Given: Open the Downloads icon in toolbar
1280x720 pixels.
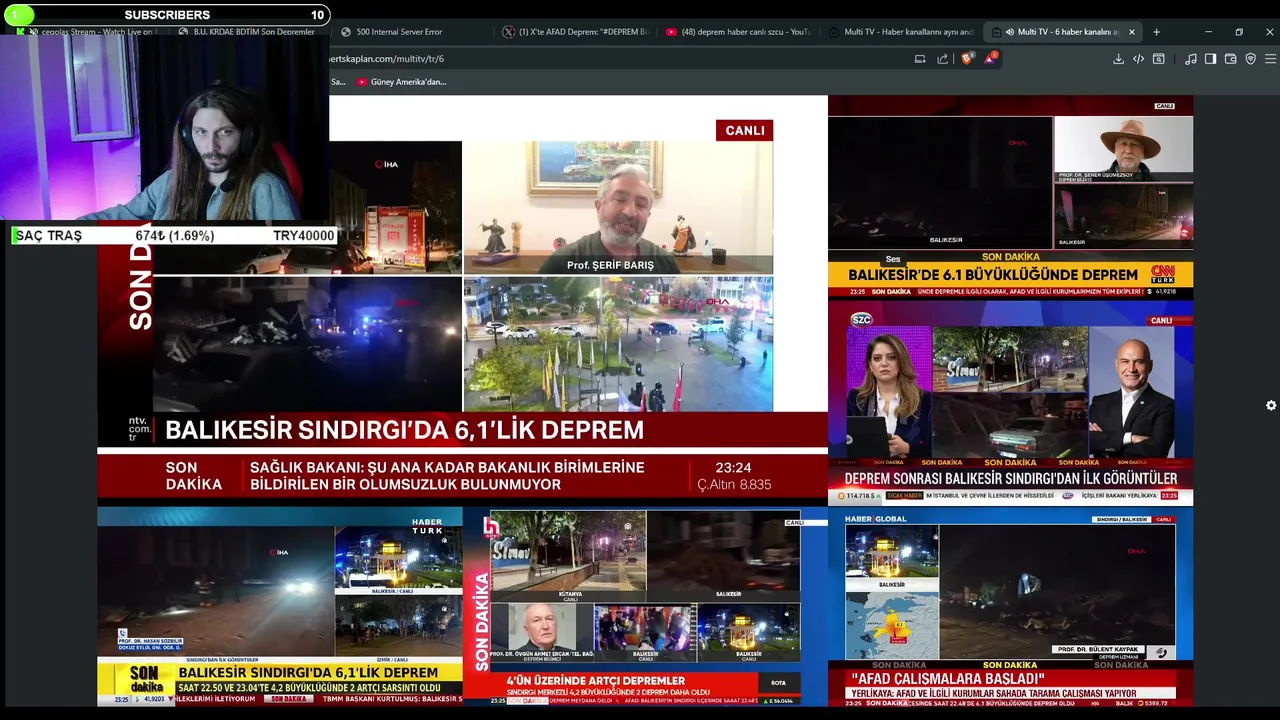Looking at the screenshot, I should click(1118, 59).
